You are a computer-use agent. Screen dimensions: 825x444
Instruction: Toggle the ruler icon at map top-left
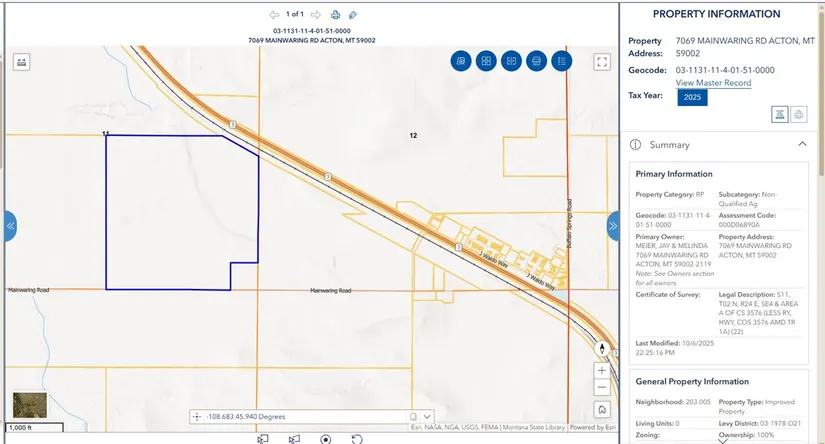click(21, 62)
